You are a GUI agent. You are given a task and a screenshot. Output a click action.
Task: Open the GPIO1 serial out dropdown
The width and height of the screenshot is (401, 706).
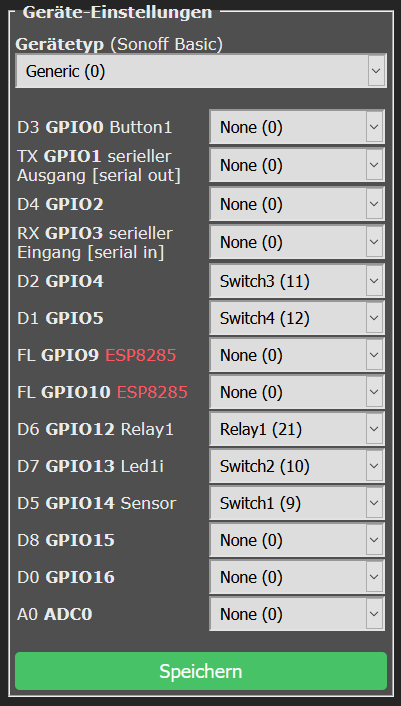[297, 166]
